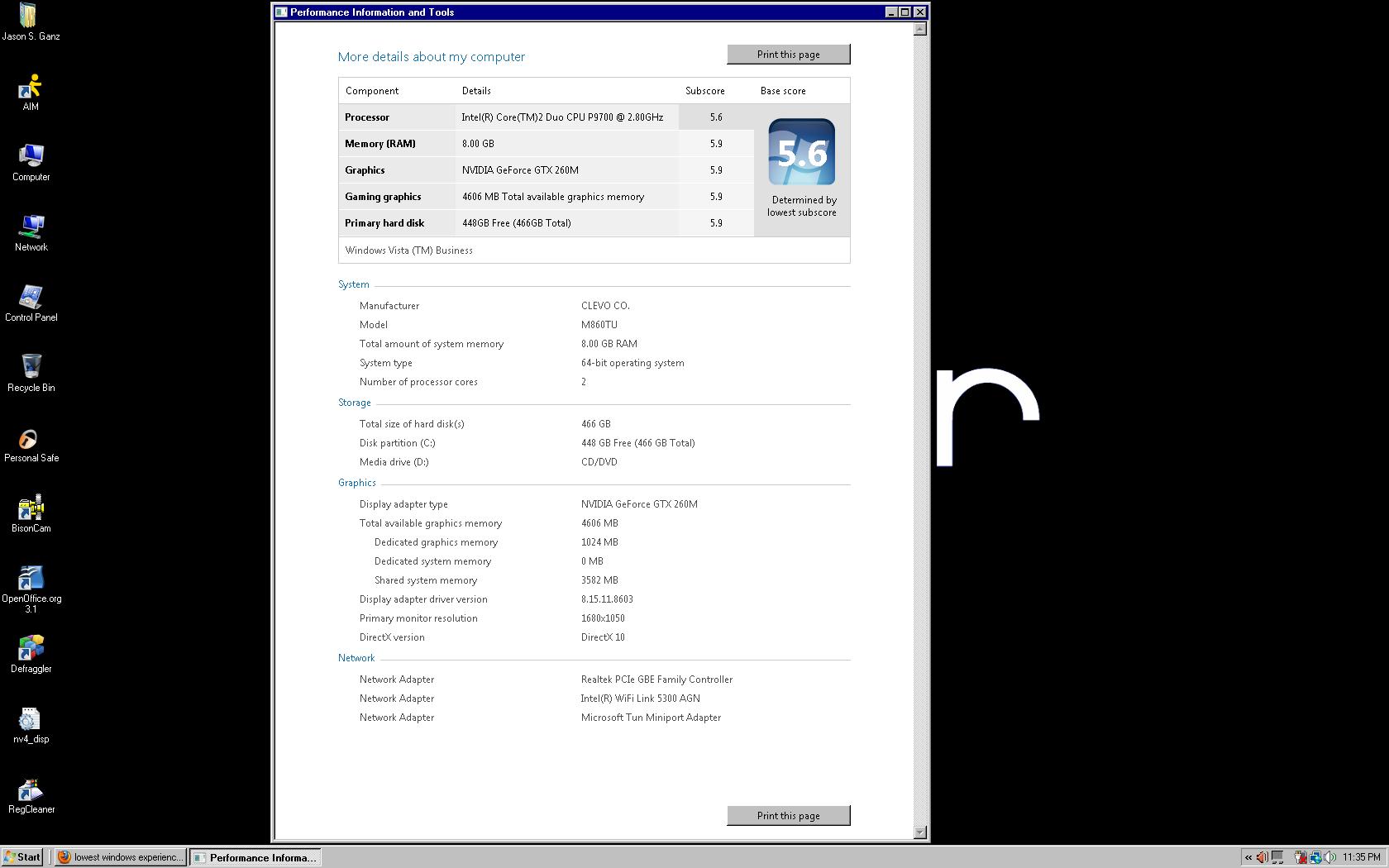Viewport: 1389px width, 868px height.
Task: Click the '3582 MB' shared system memory value
Action: click(599, 580)
